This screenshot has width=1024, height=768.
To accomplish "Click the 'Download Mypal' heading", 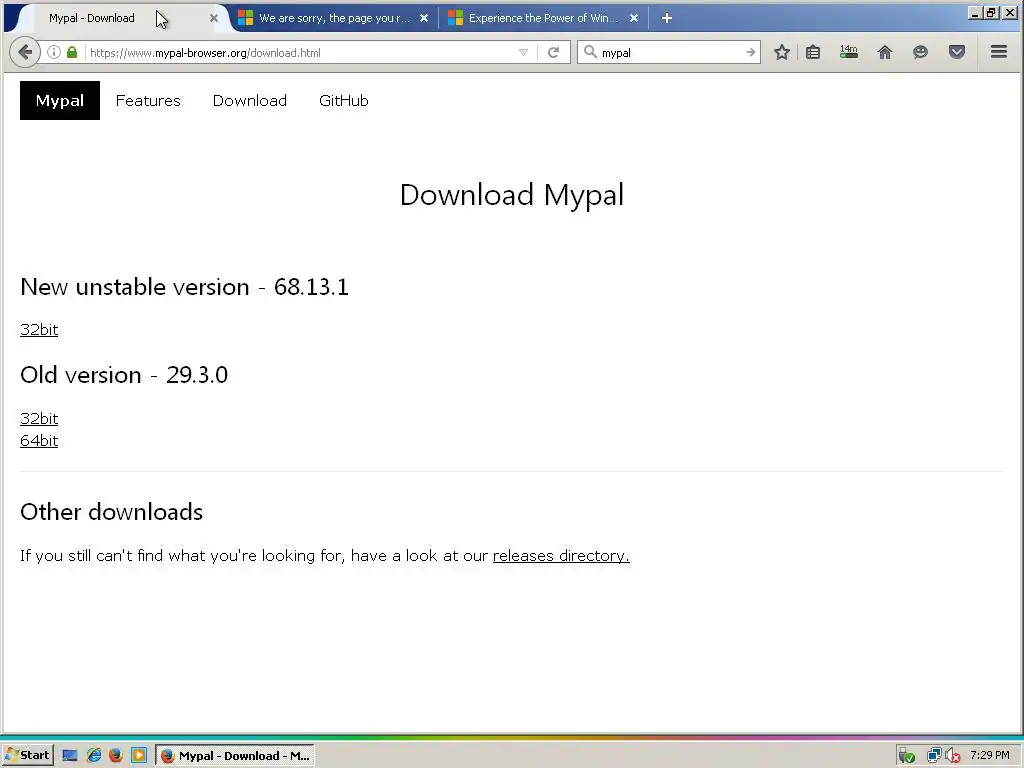I will (x=512, y=195).
